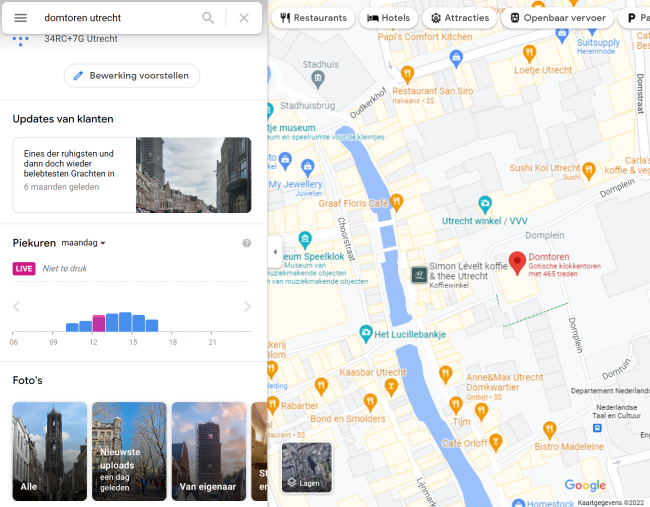The image size is (650, 507).
Task: Go to next day in popular times
Action: [247, 307]
